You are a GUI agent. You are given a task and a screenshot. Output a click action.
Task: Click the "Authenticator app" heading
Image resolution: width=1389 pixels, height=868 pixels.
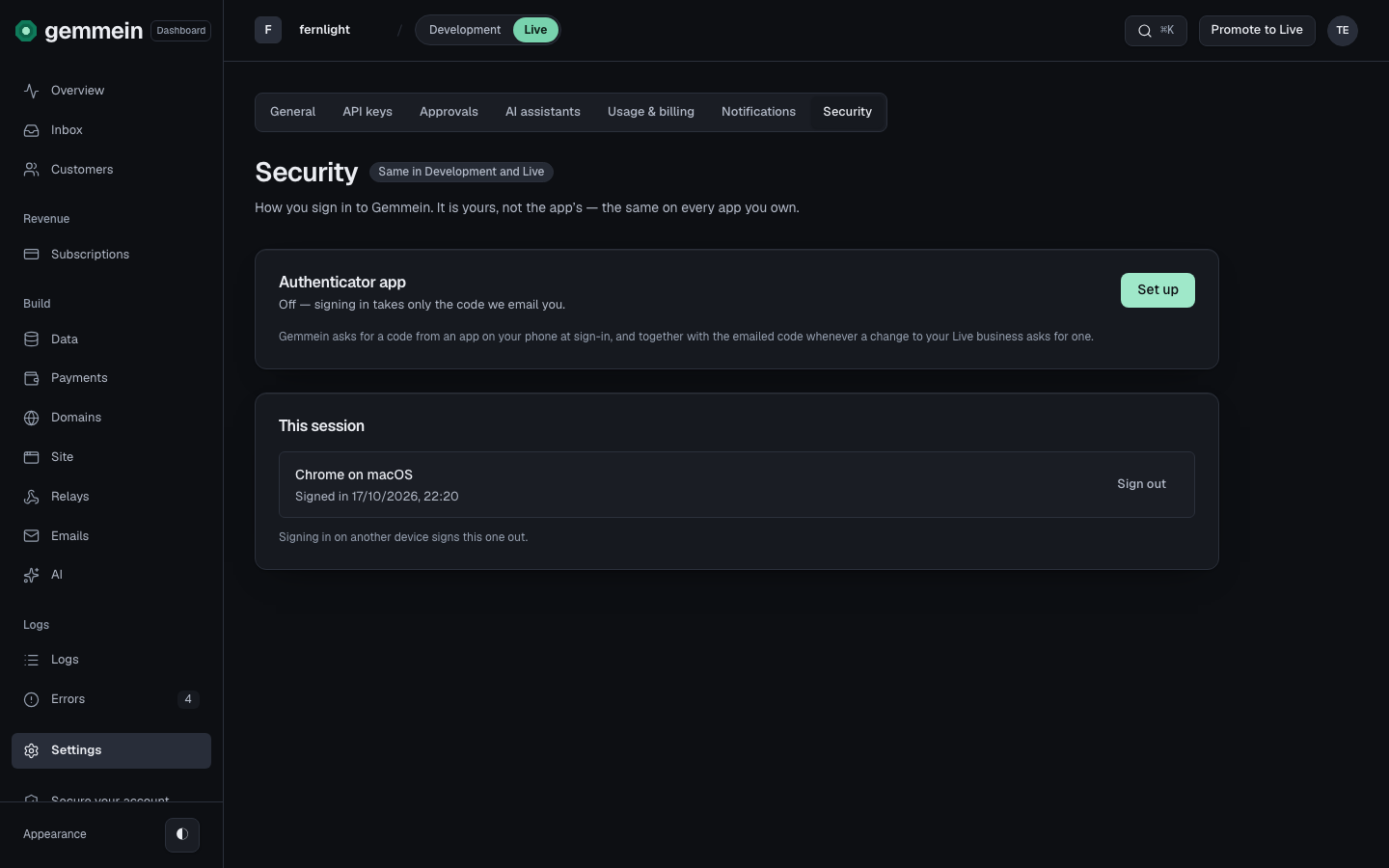[342, 283]
